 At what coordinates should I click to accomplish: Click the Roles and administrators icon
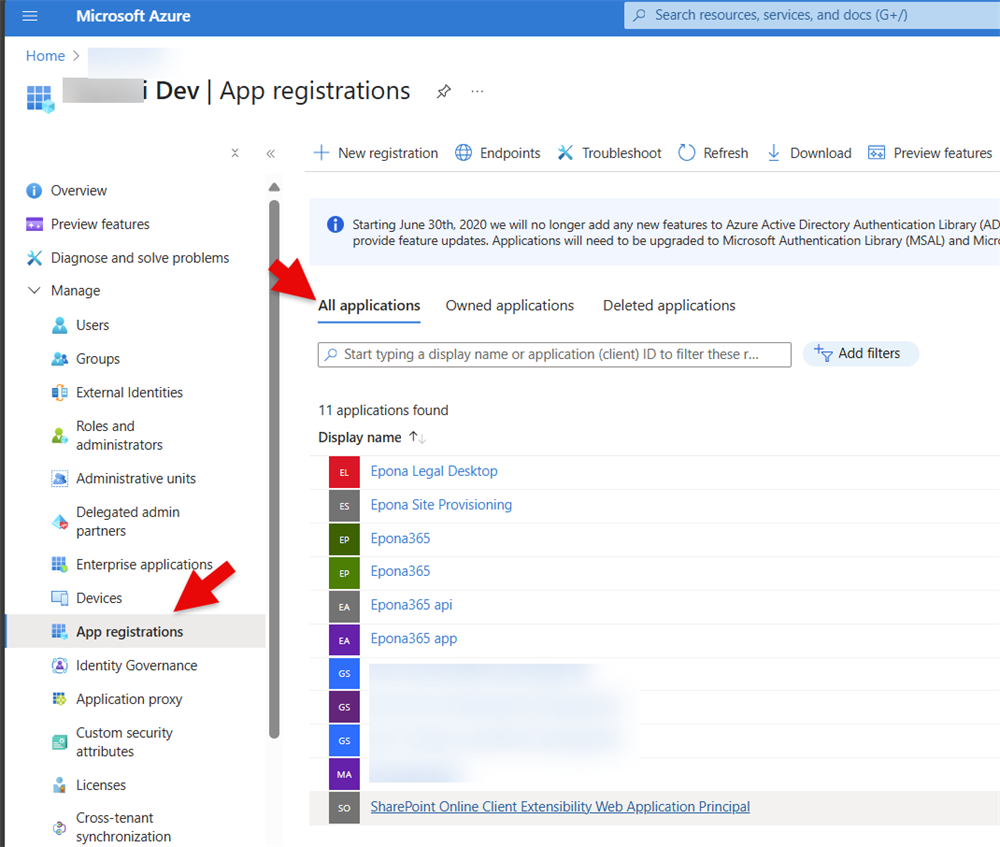pyautogui.click(x=59, y=436)
